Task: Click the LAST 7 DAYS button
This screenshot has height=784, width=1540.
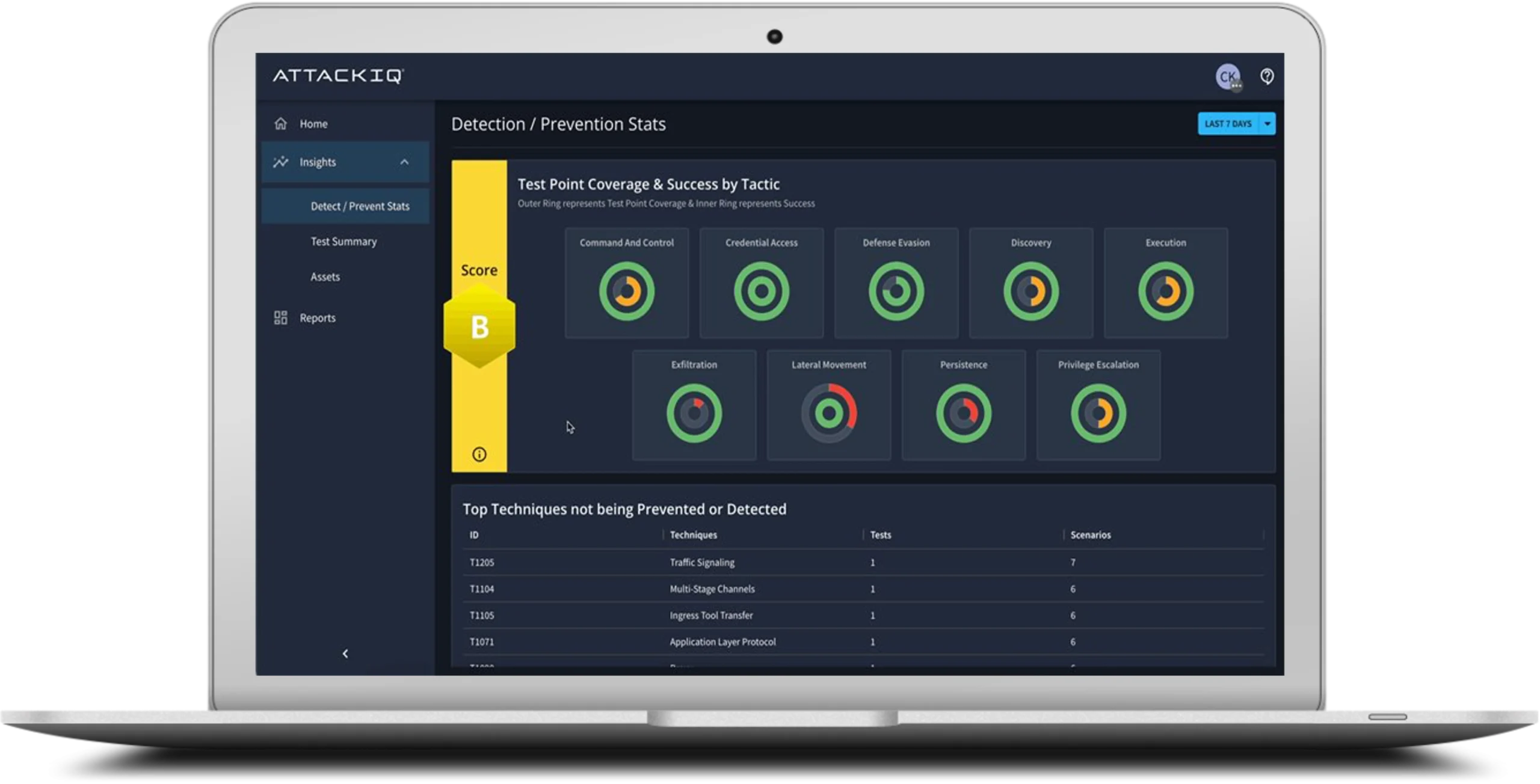Action: coord(1228,124)
